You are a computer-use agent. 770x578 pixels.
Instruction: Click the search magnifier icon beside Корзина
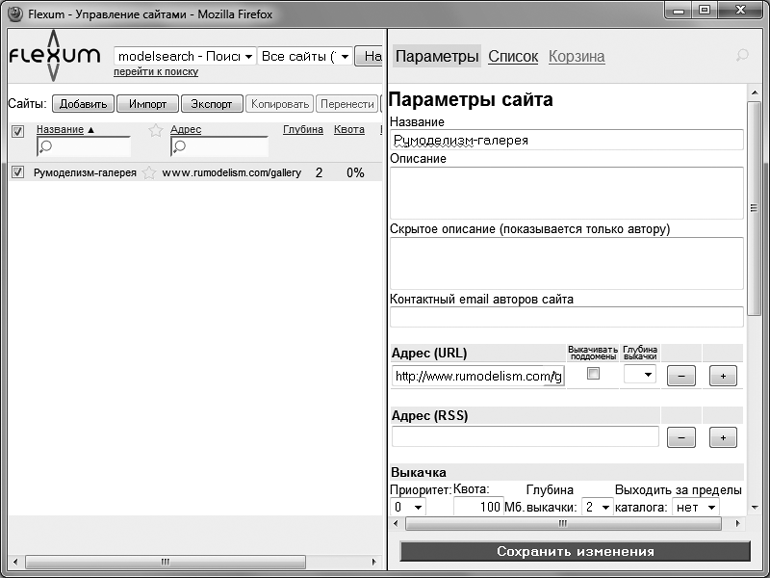point(741,57)
